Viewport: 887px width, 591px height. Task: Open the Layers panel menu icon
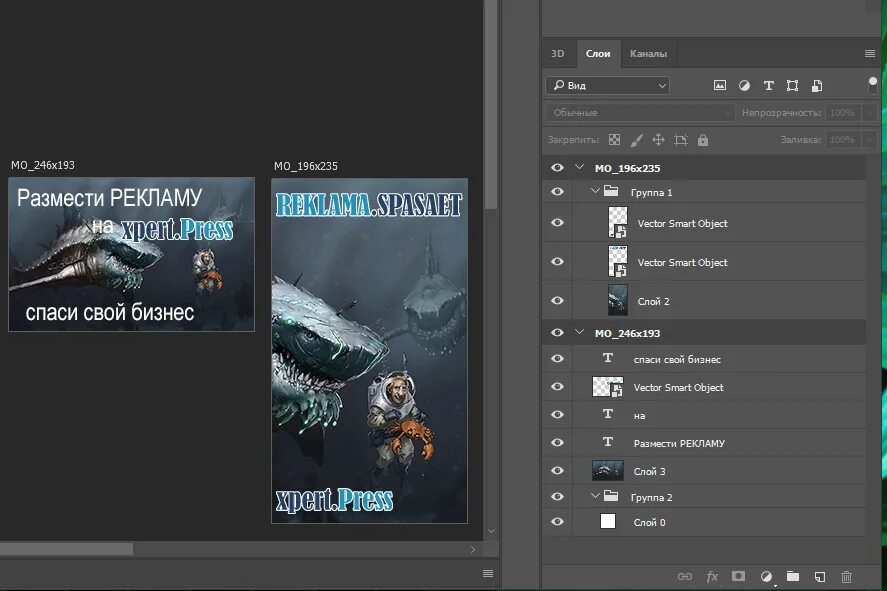[x=870, y=54]
